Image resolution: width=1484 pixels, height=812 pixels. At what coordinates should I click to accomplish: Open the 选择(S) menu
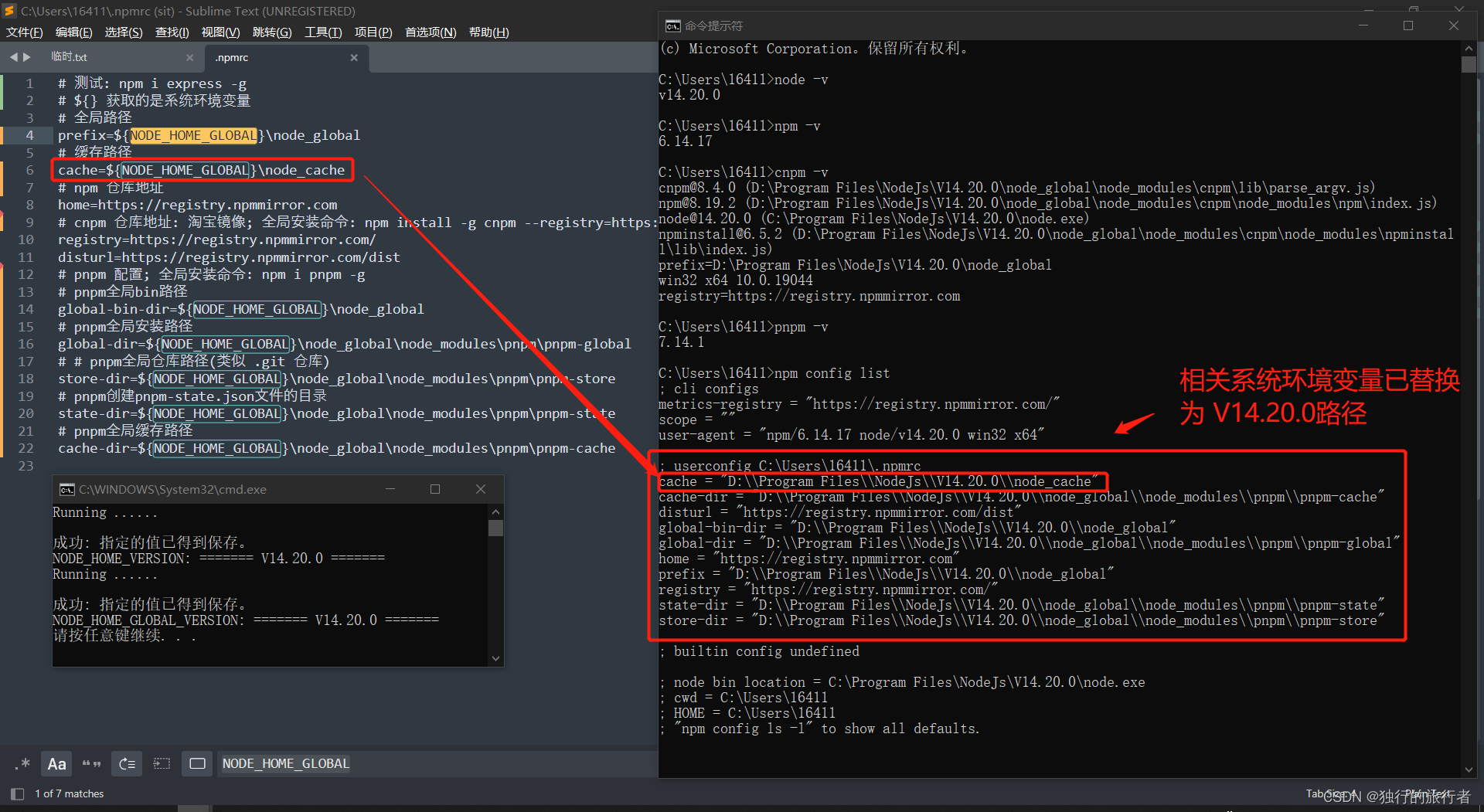point(124,32)
